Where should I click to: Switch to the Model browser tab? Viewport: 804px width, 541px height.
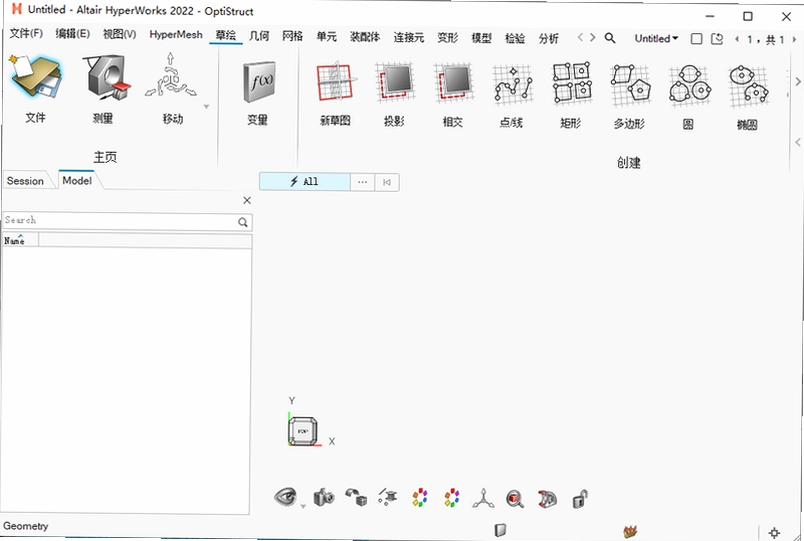click(x=77, y=181)
